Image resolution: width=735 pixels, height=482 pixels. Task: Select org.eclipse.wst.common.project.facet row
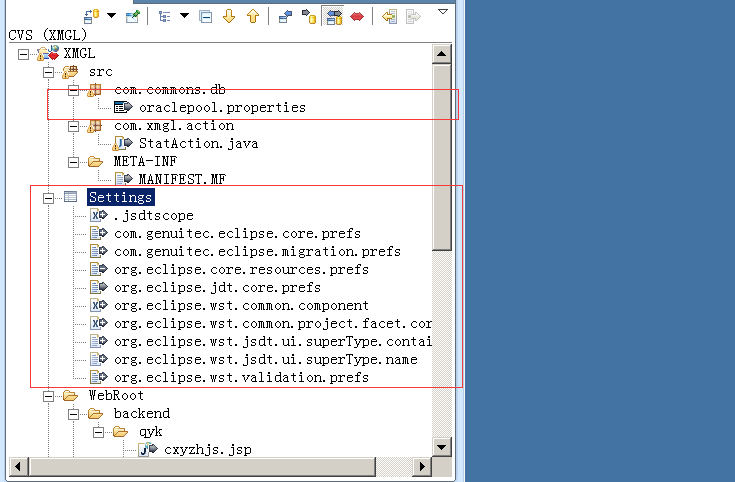[x=272, y=324]
